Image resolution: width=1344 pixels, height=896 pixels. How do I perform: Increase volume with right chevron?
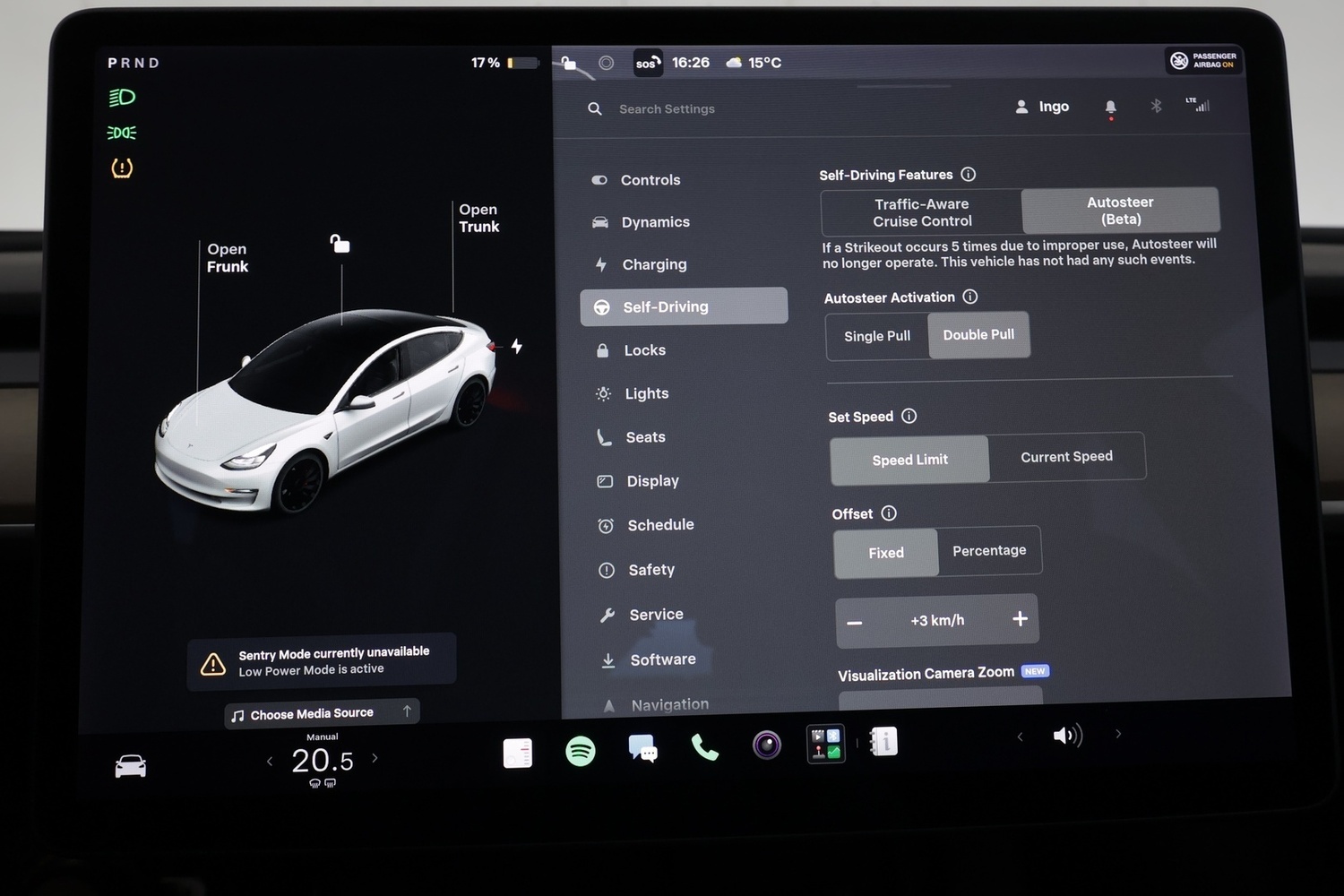pos(1118,734)
